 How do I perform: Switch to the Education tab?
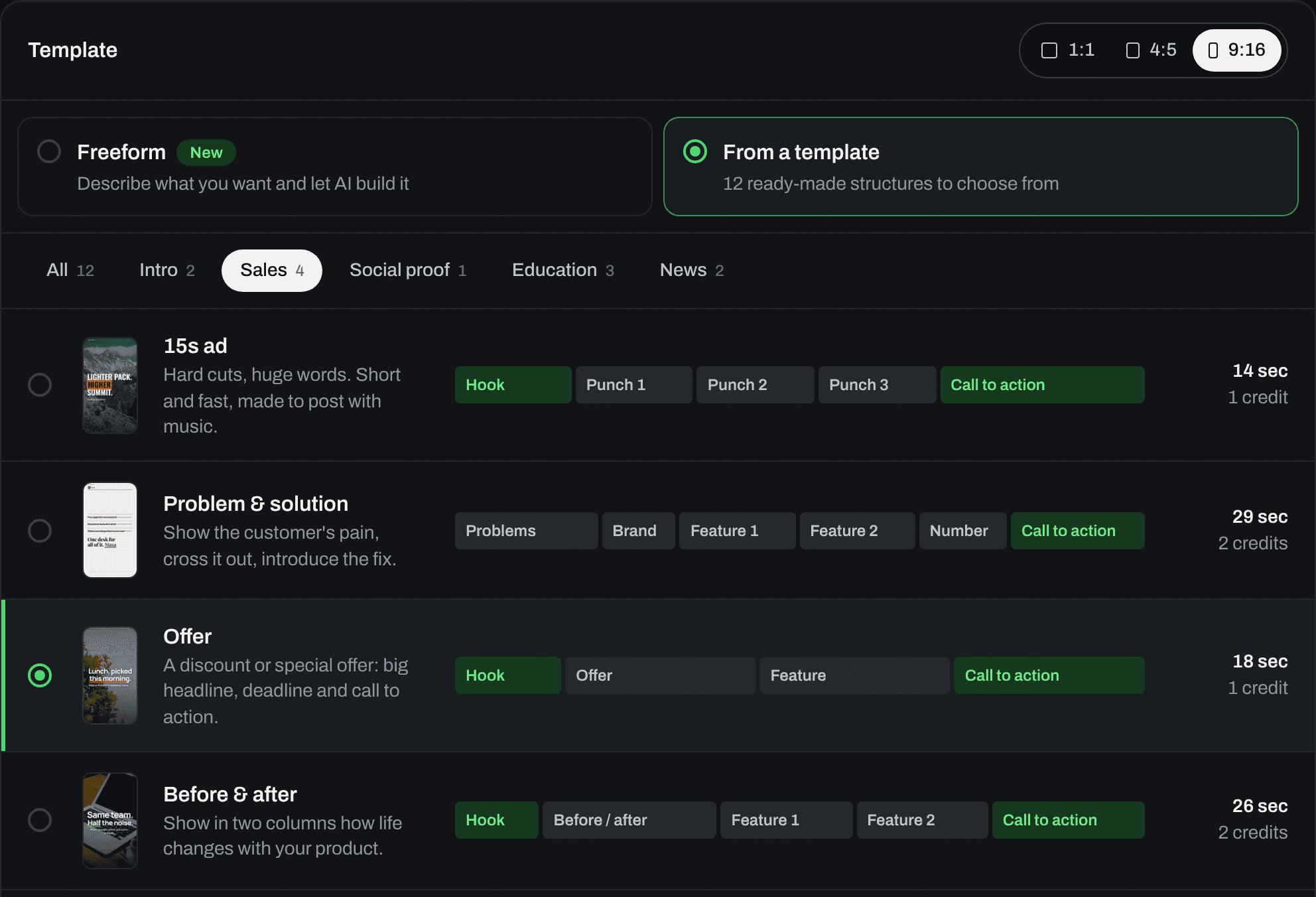click(x=563, y=270)
